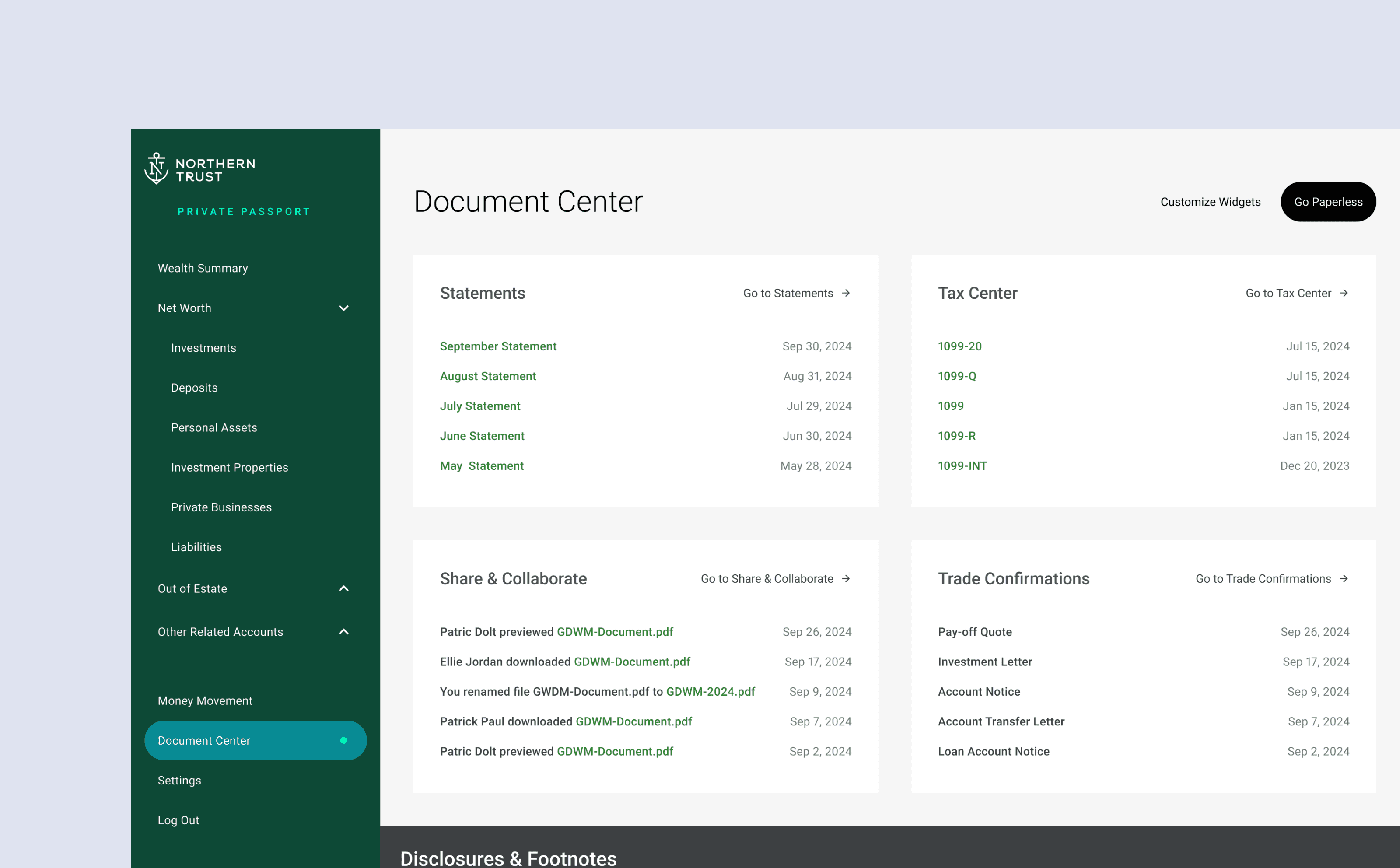Image resolution: width=1400 pixels, height=868 pixels.
Task: Open Wealth Summary in sidebar
Action: click(x=203, y=268)
